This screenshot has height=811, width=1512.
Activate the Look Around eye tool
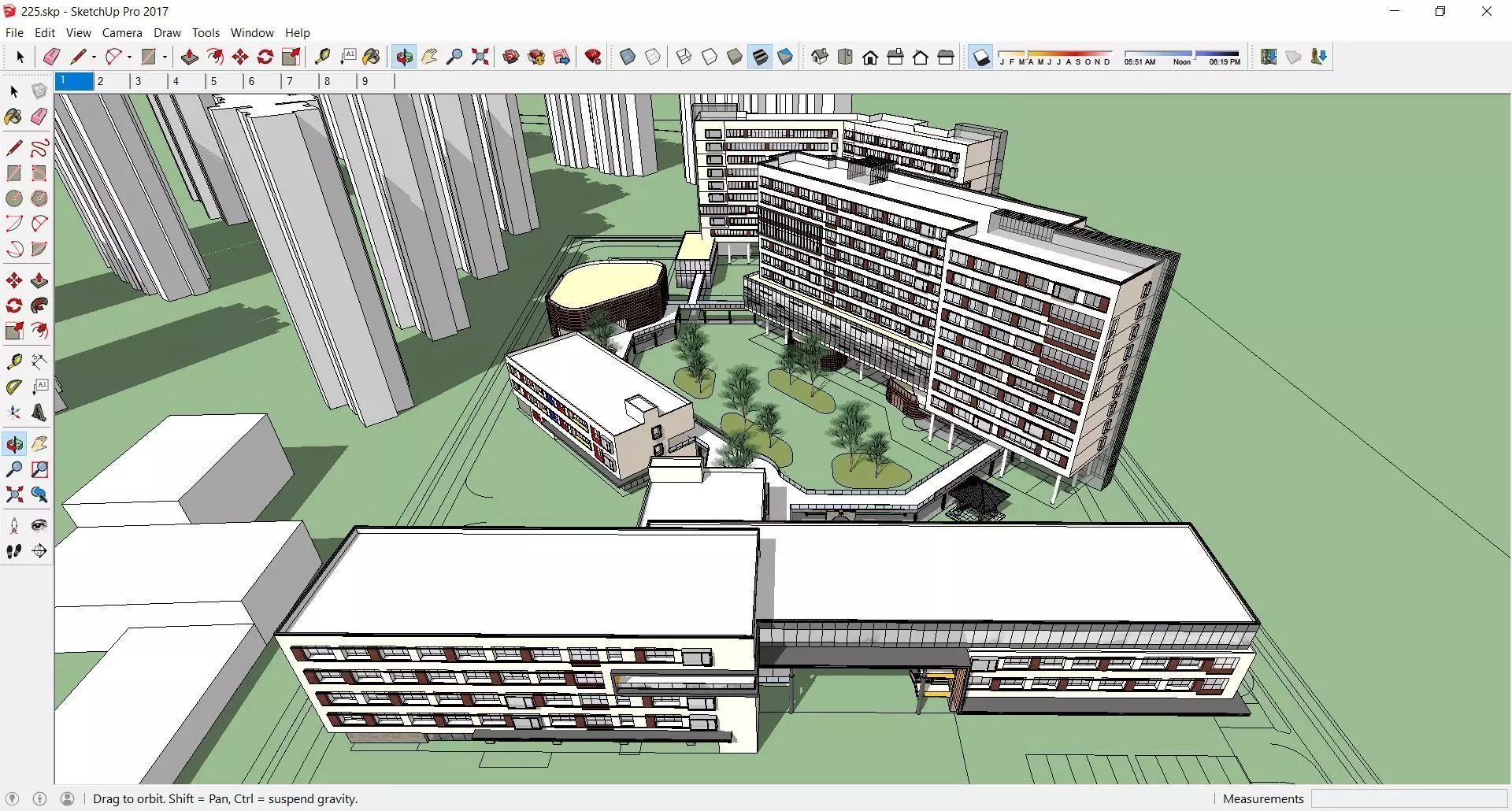[x=39, y=526]
